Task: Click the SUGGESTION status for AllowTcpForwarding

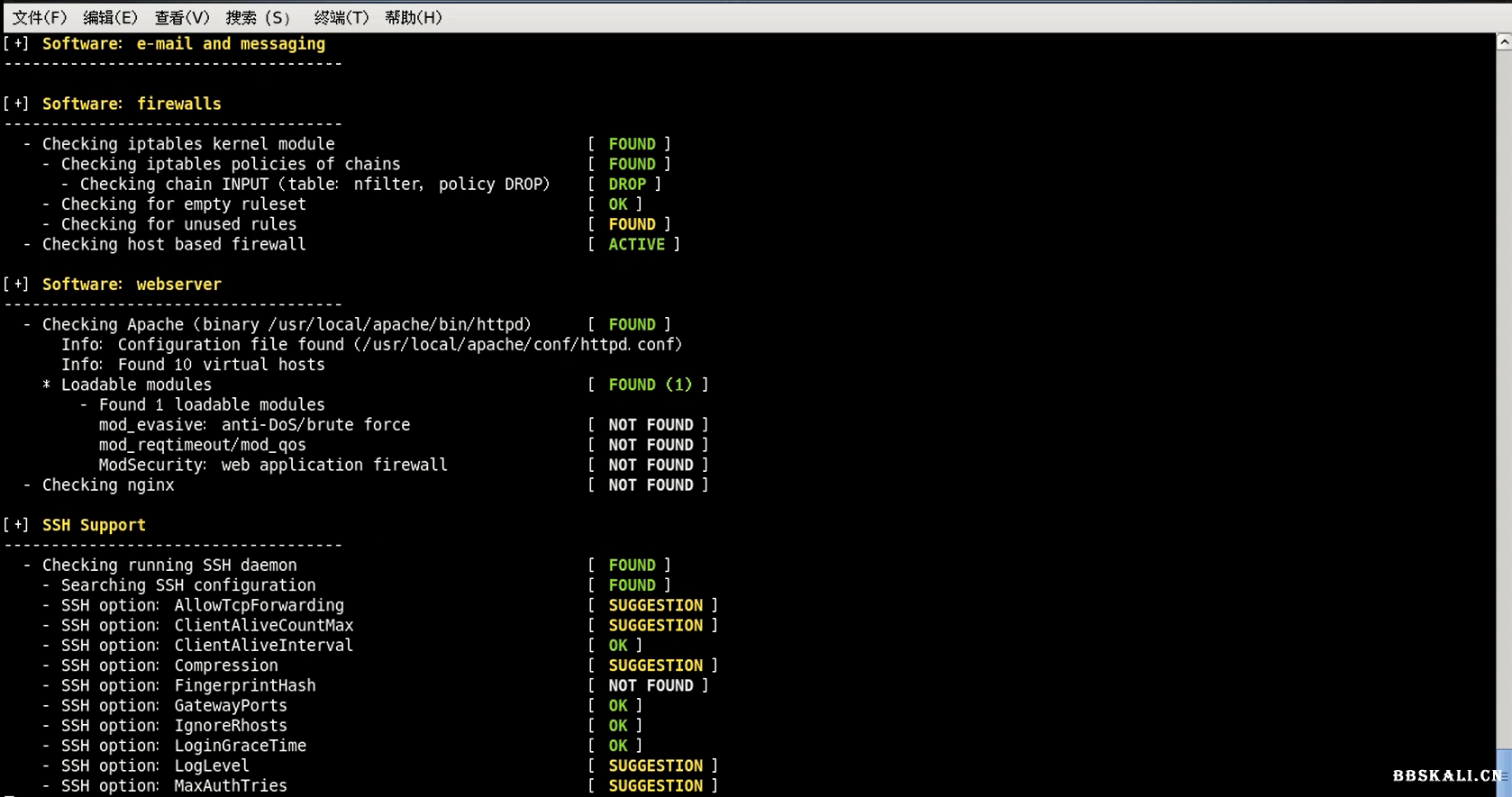Action: pos(655,605)
